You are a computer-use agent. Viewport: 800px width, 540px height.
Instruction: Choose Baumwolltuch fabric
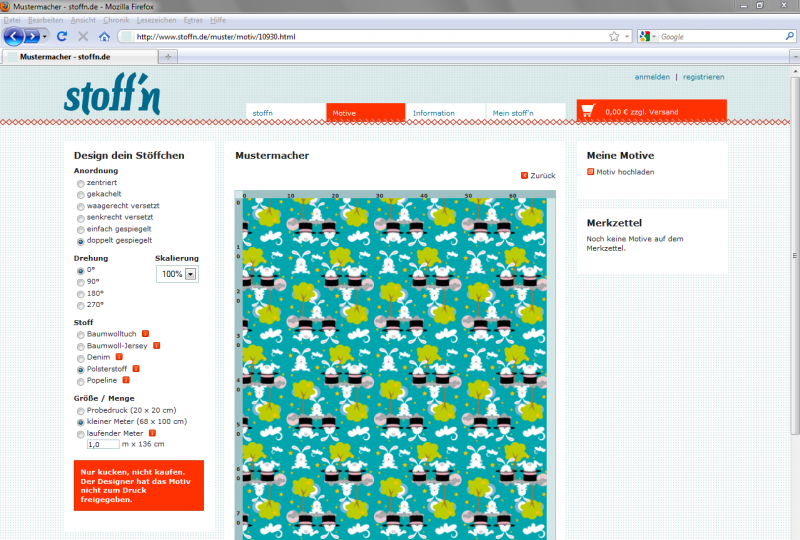click(81, 335)
